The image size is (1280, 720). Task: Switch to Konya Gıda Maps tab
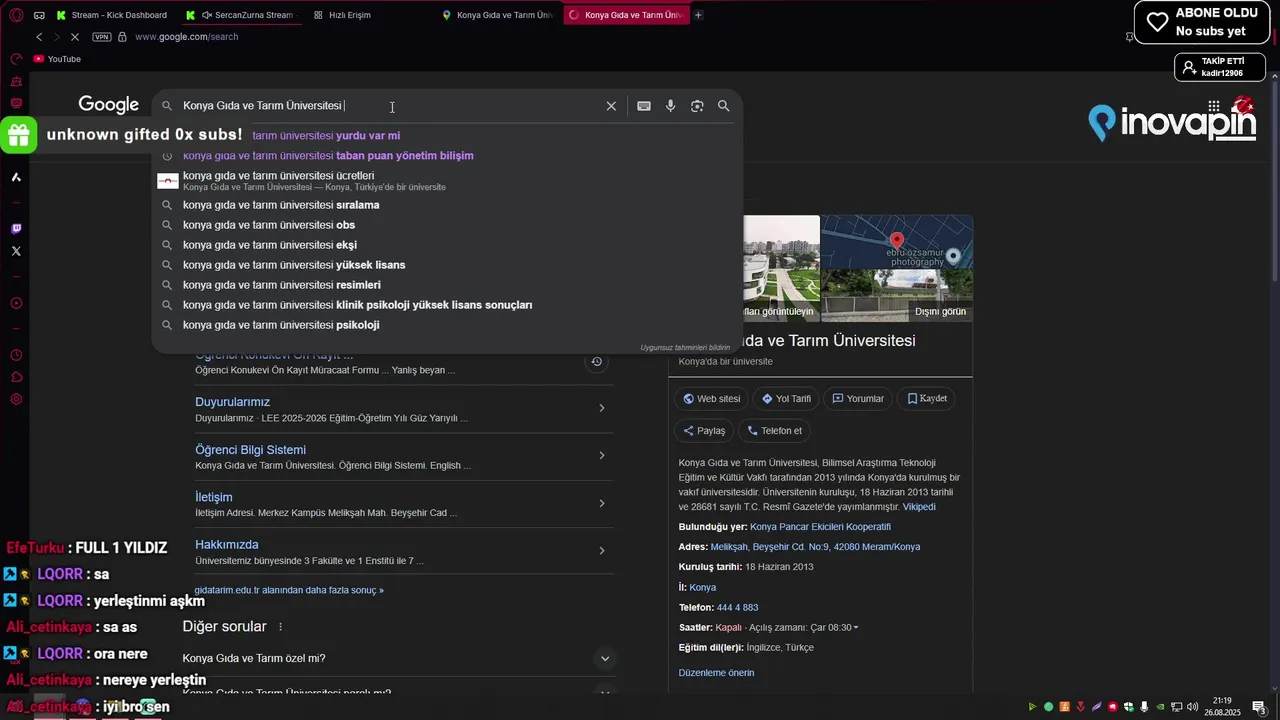[498, 15]
